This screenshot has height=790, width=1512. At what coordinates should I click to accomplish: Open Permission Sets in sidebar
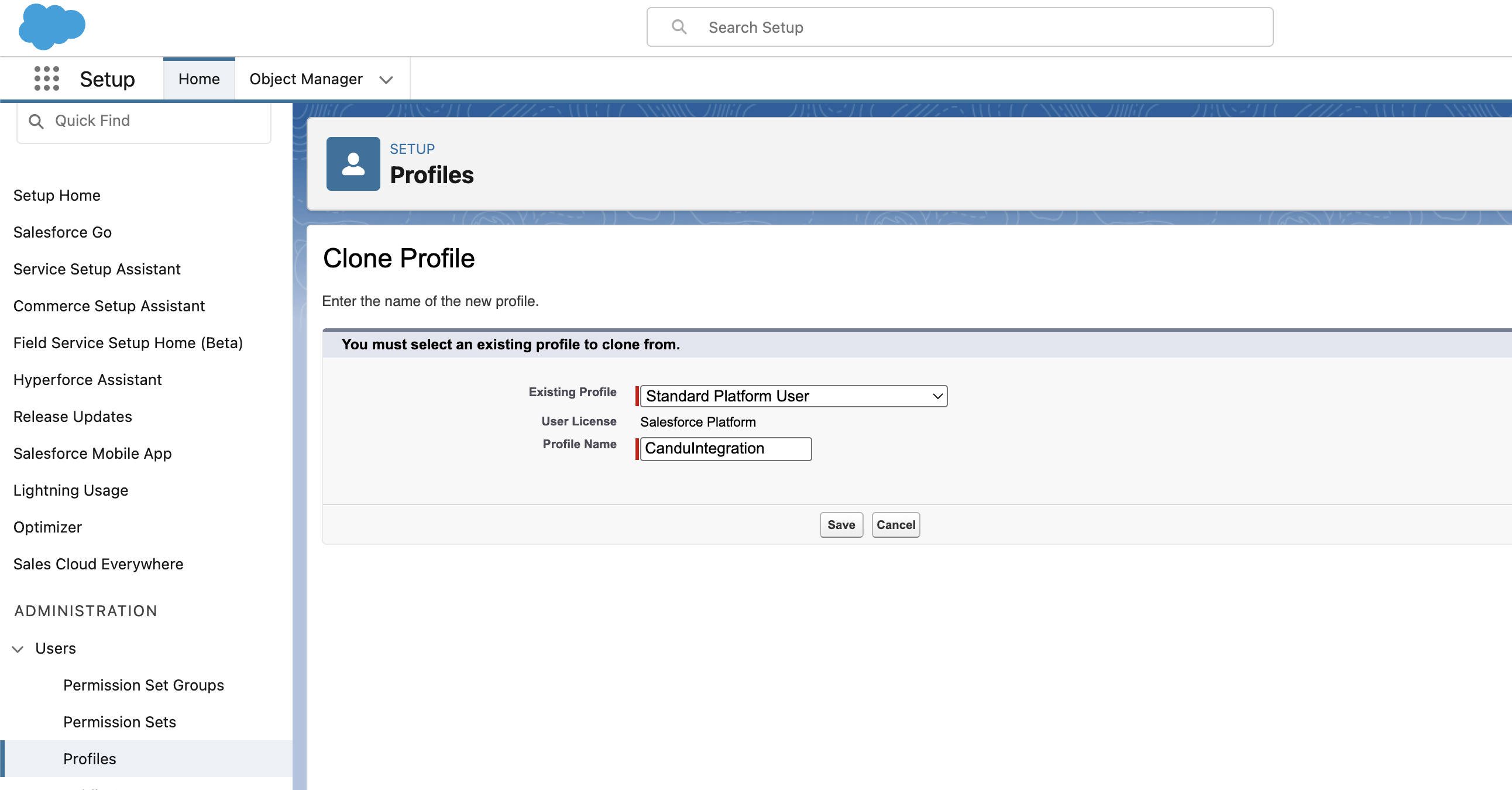(120, 722)
